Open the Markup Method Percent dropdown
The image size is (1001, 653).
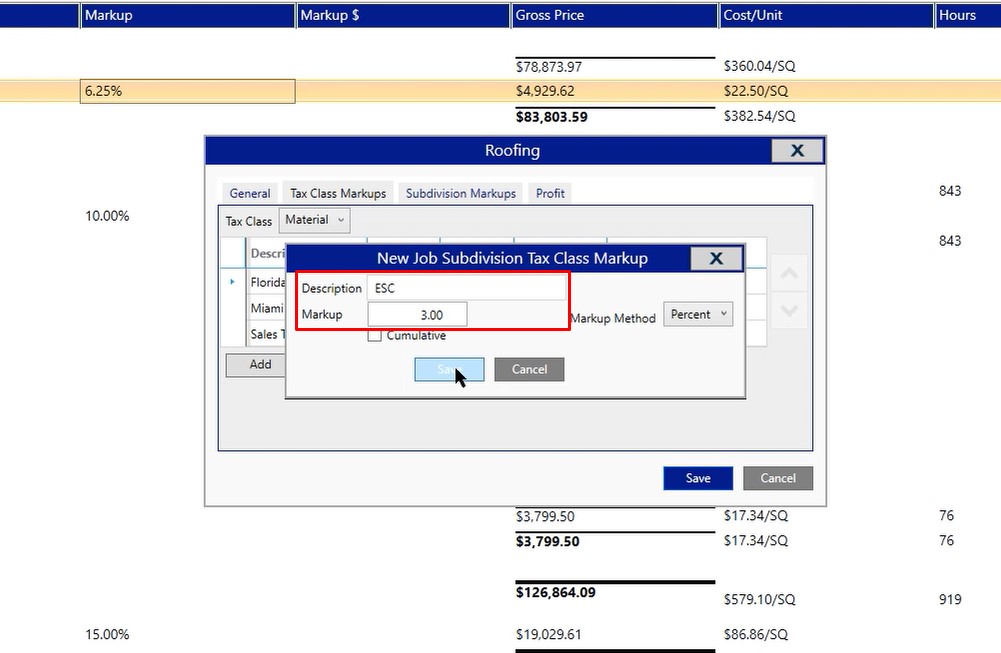point(698,314)
